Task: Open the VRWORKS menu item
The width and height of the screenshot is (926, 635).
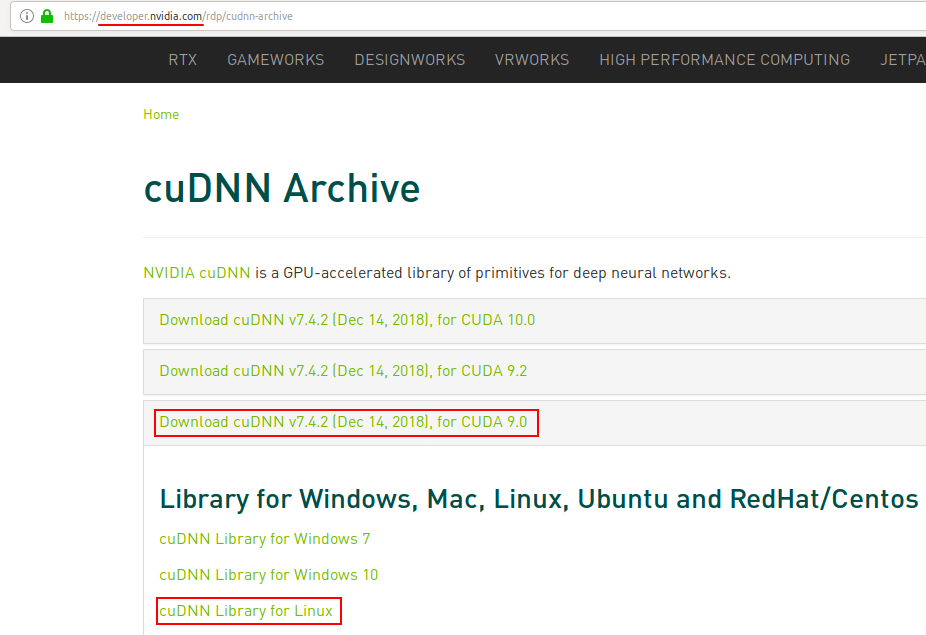Action: point(532,60)
